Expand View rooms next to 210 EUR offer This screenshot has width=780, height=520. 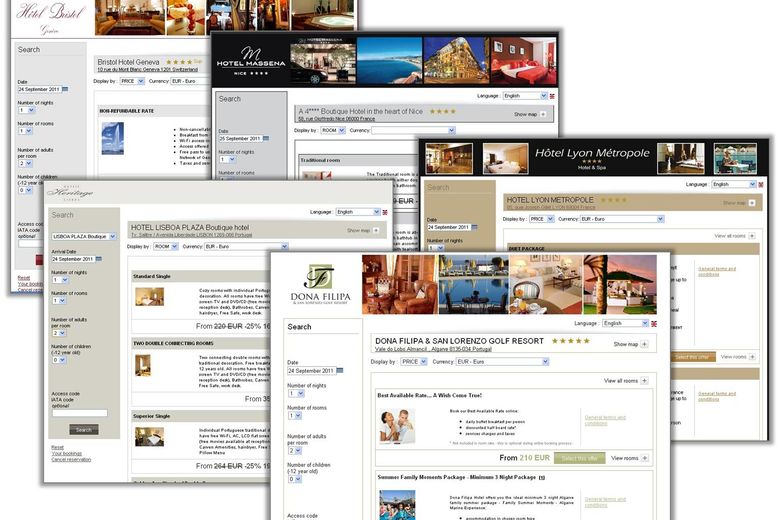(x=645, y=458)
